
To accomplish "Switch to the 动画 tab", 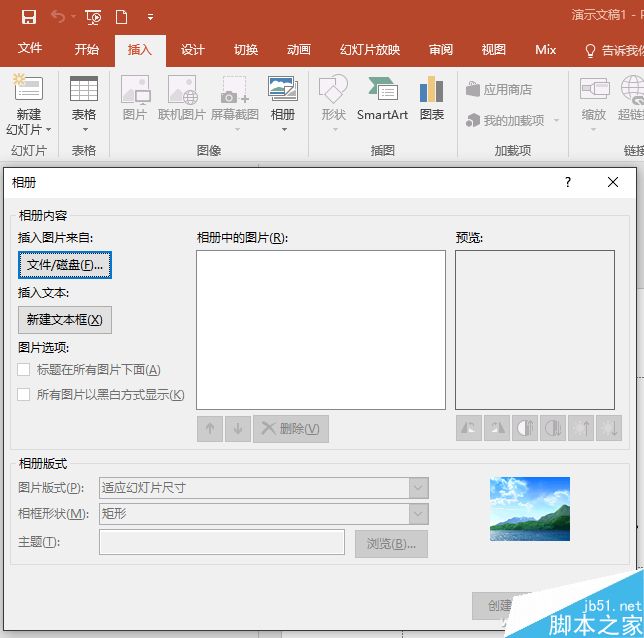I will click(x=299, y=50).
